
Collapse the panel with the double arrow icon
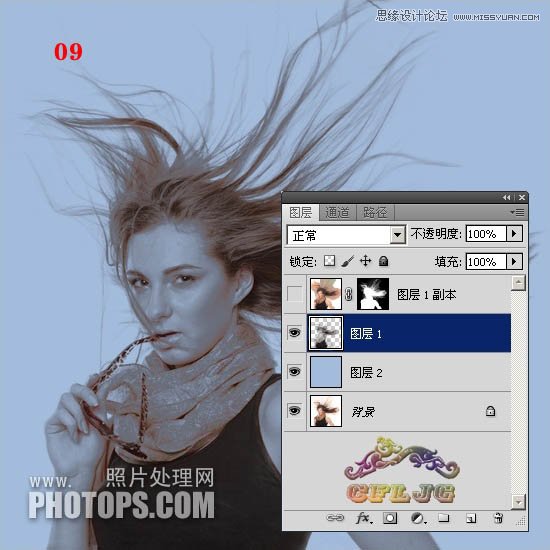coord(506,197)
